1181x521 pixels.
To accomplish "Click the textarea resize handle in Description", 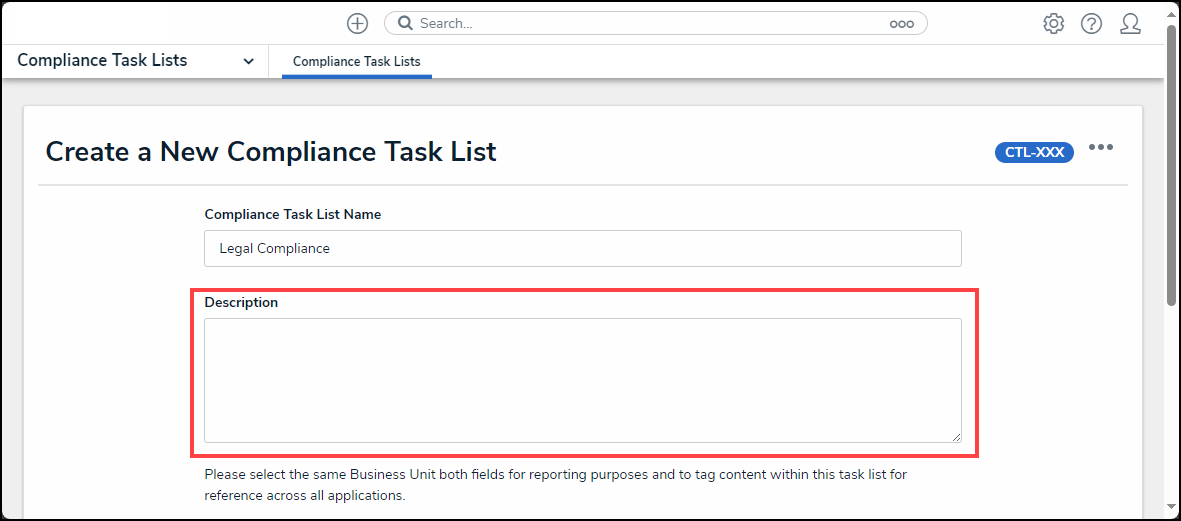I will pos(955,436).
